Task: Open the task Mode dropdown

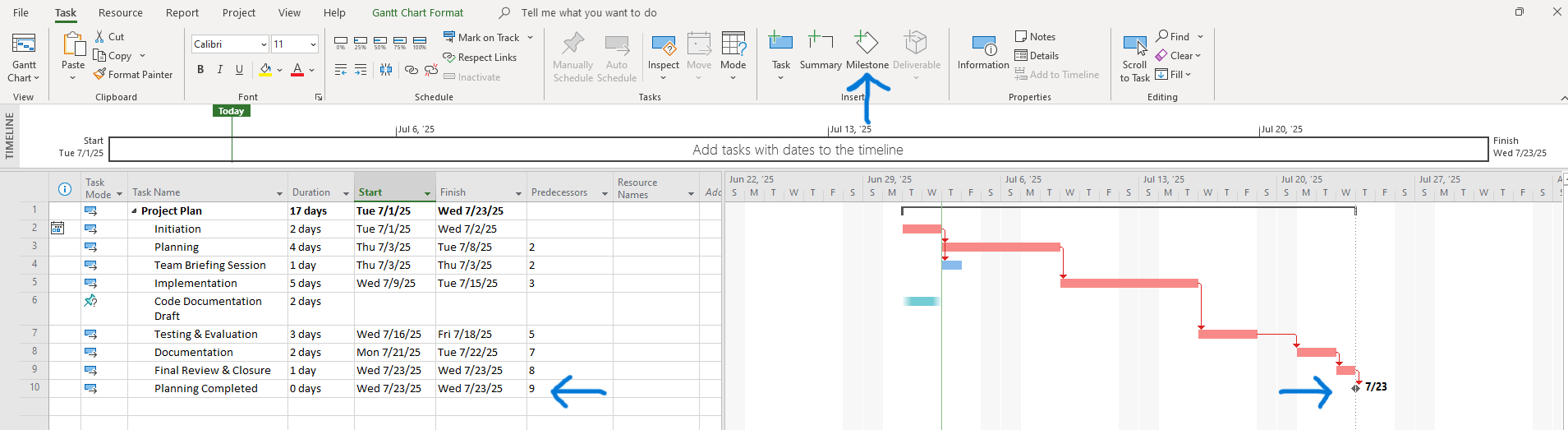Action: pyautogui.click(x=733, y=58)
